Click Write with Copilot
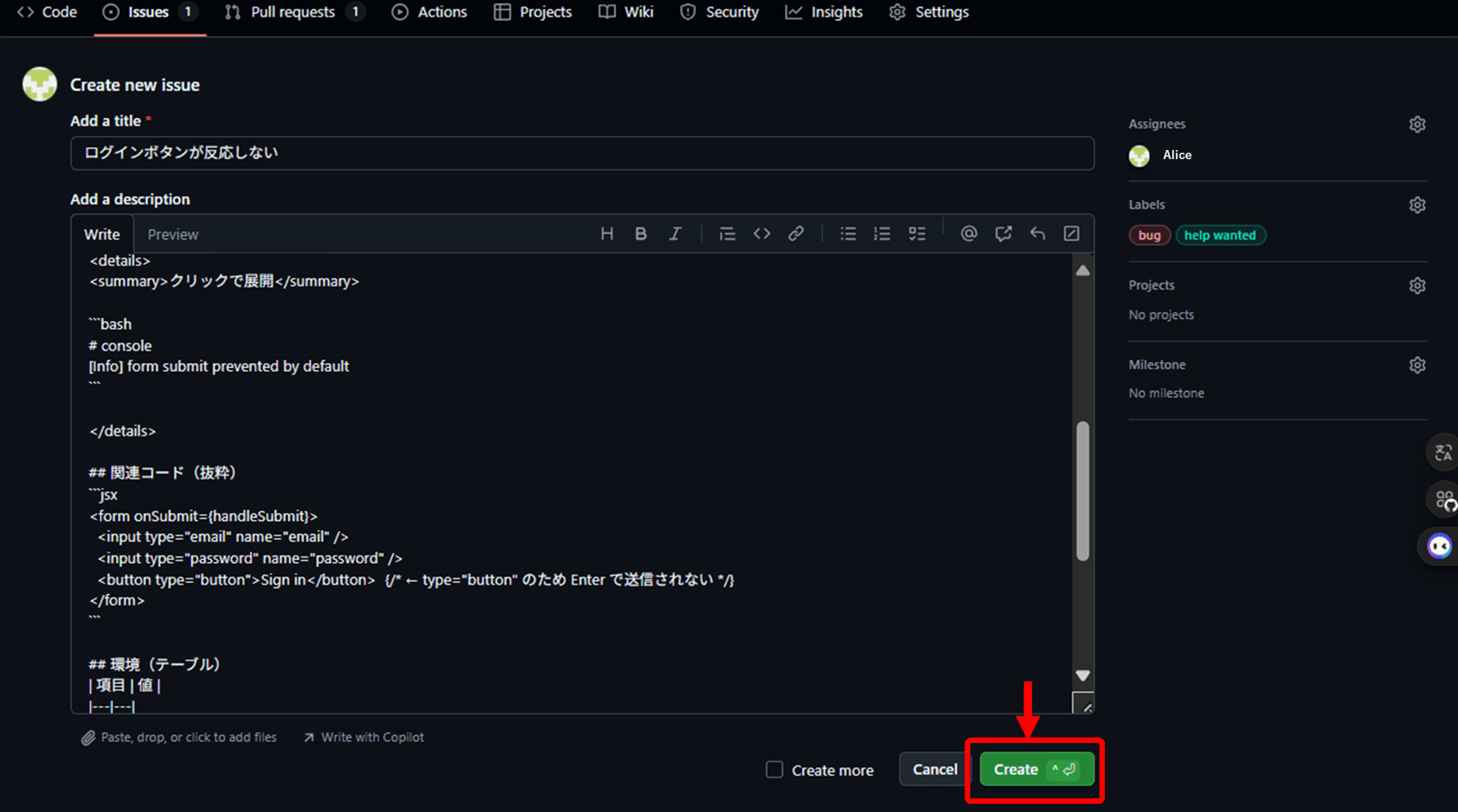Viewport: 1458px width, 812px height. pyautogui.click(x=364, y=737)
